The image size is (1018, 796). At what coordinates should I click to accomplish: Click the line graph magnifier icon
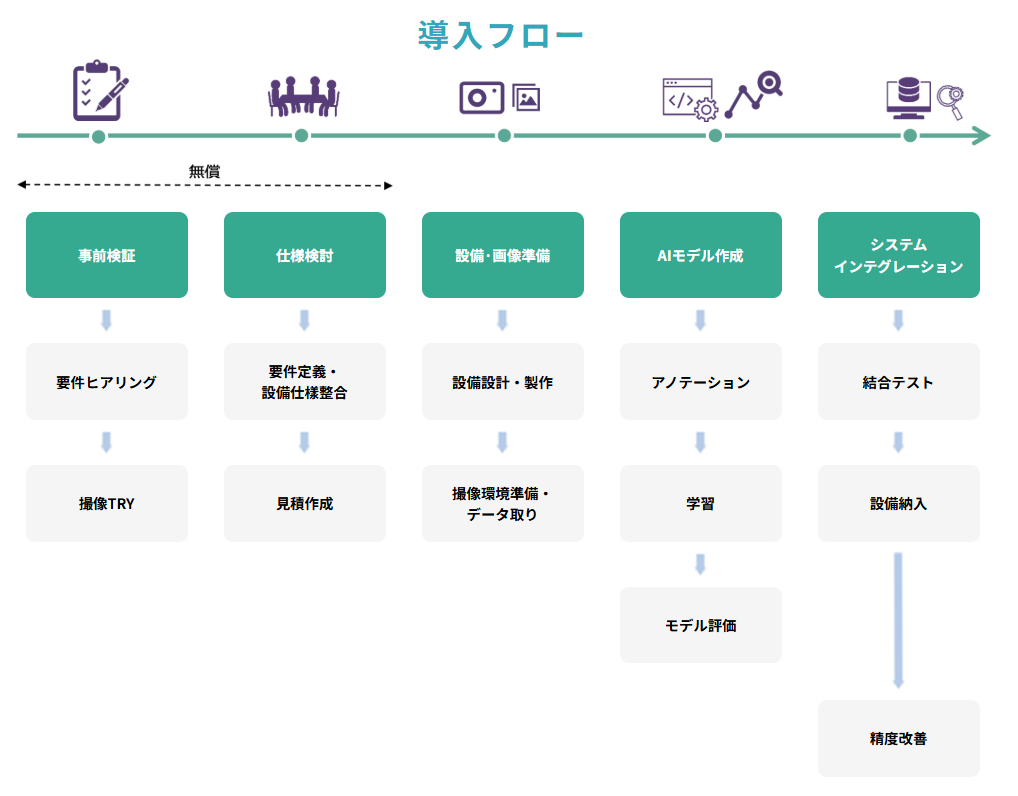754,94
